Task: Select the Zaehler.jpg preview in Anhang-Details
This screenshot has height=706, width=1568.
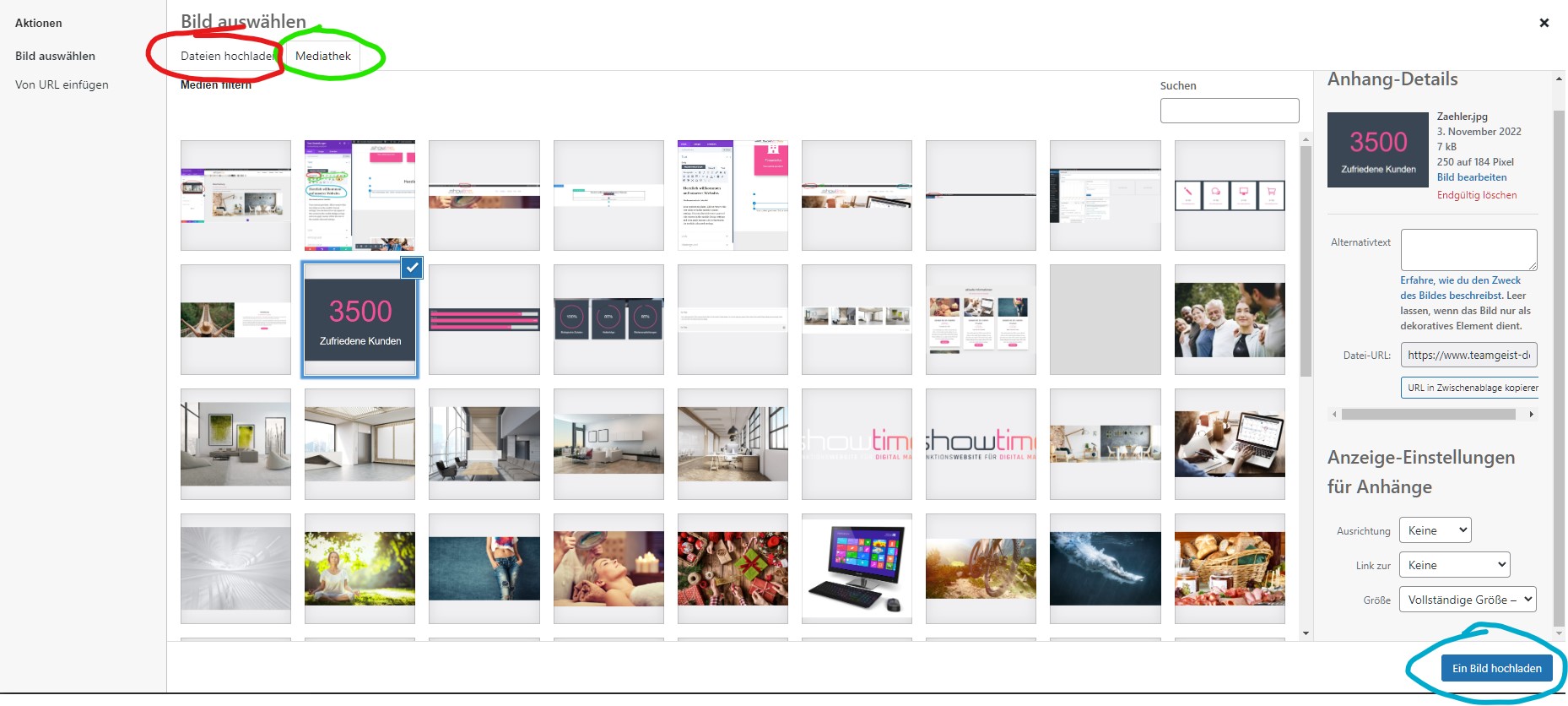Action: [x=1378, y=149]
